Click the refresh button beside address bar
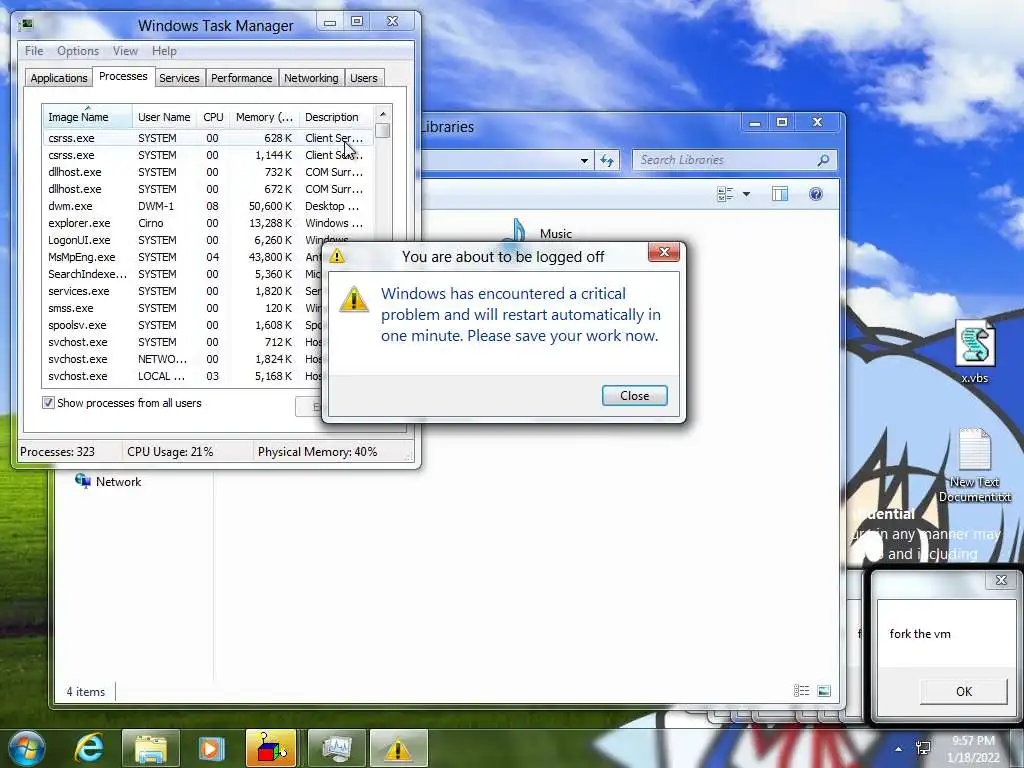 (x=607, y=160)
